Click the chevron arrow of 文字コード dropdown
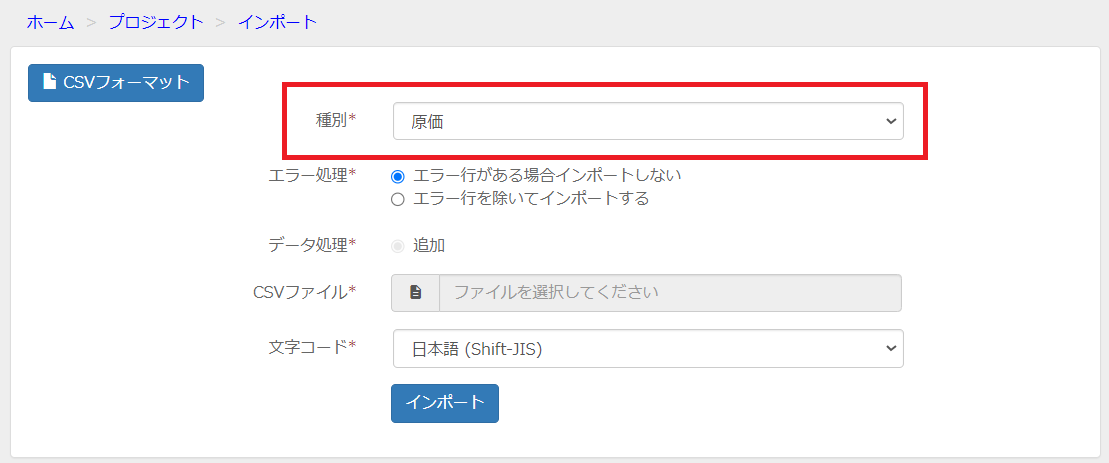Viewport: 1109px width, 463px height. (x=890, y=348)
